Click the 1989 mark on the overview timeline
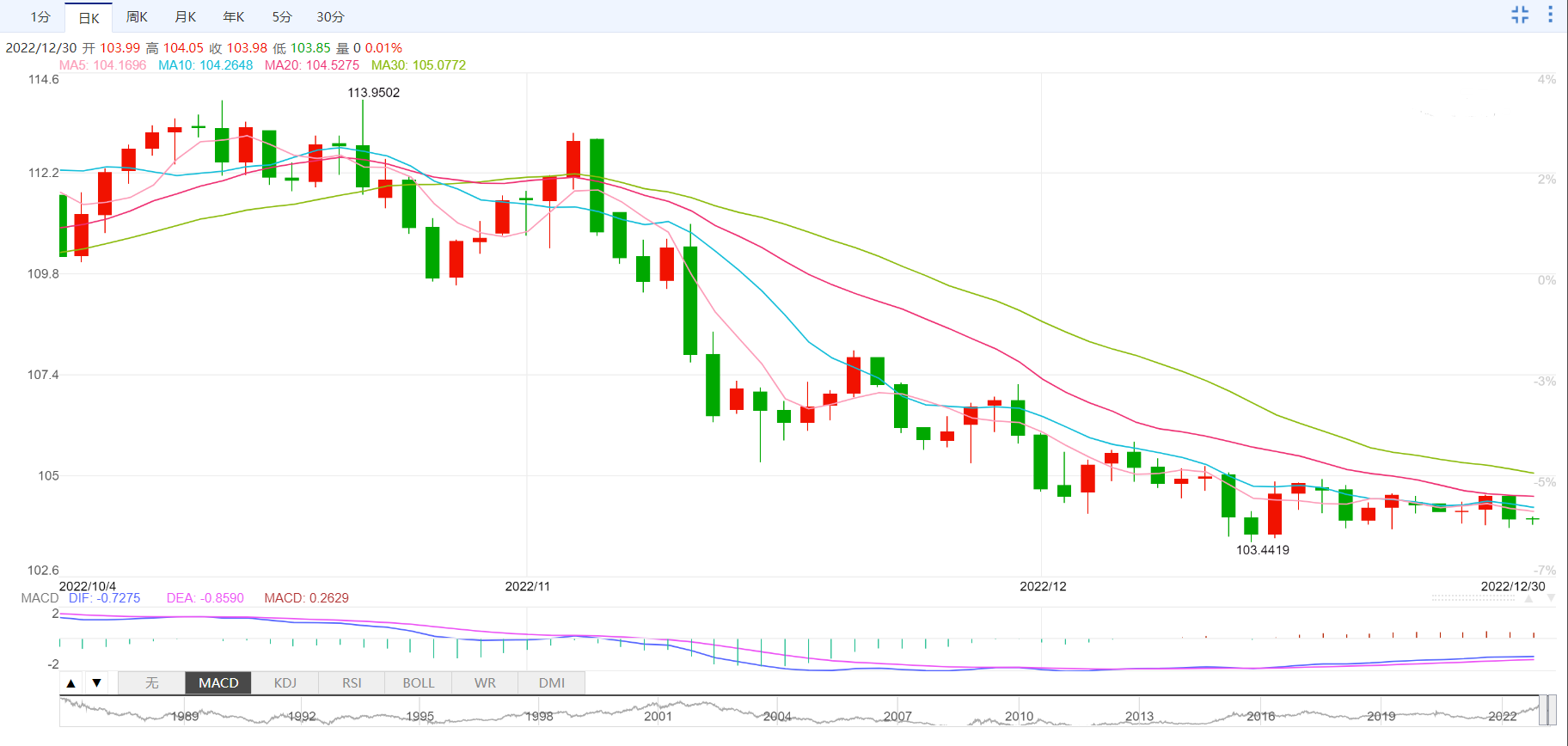 point(185,717)
